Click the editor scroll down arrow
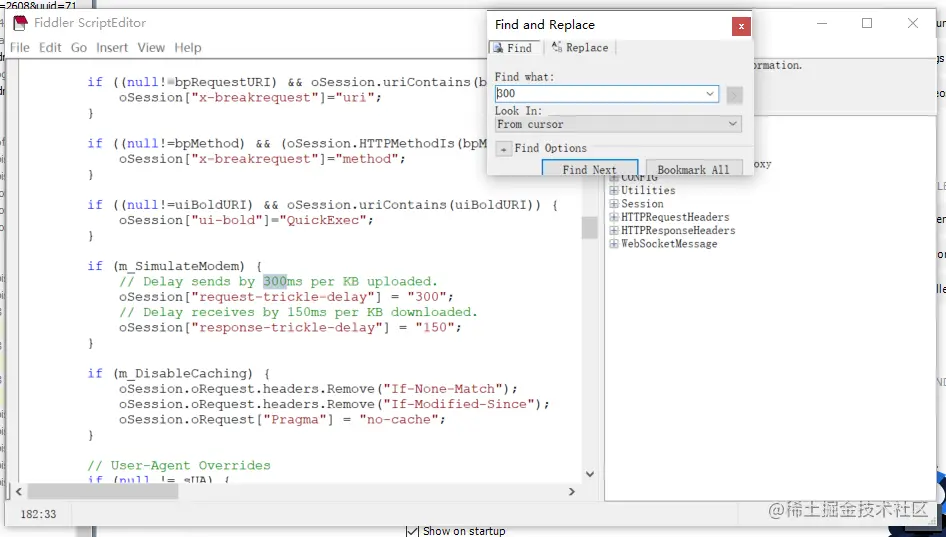946x537 pixels. coord(589,474)
